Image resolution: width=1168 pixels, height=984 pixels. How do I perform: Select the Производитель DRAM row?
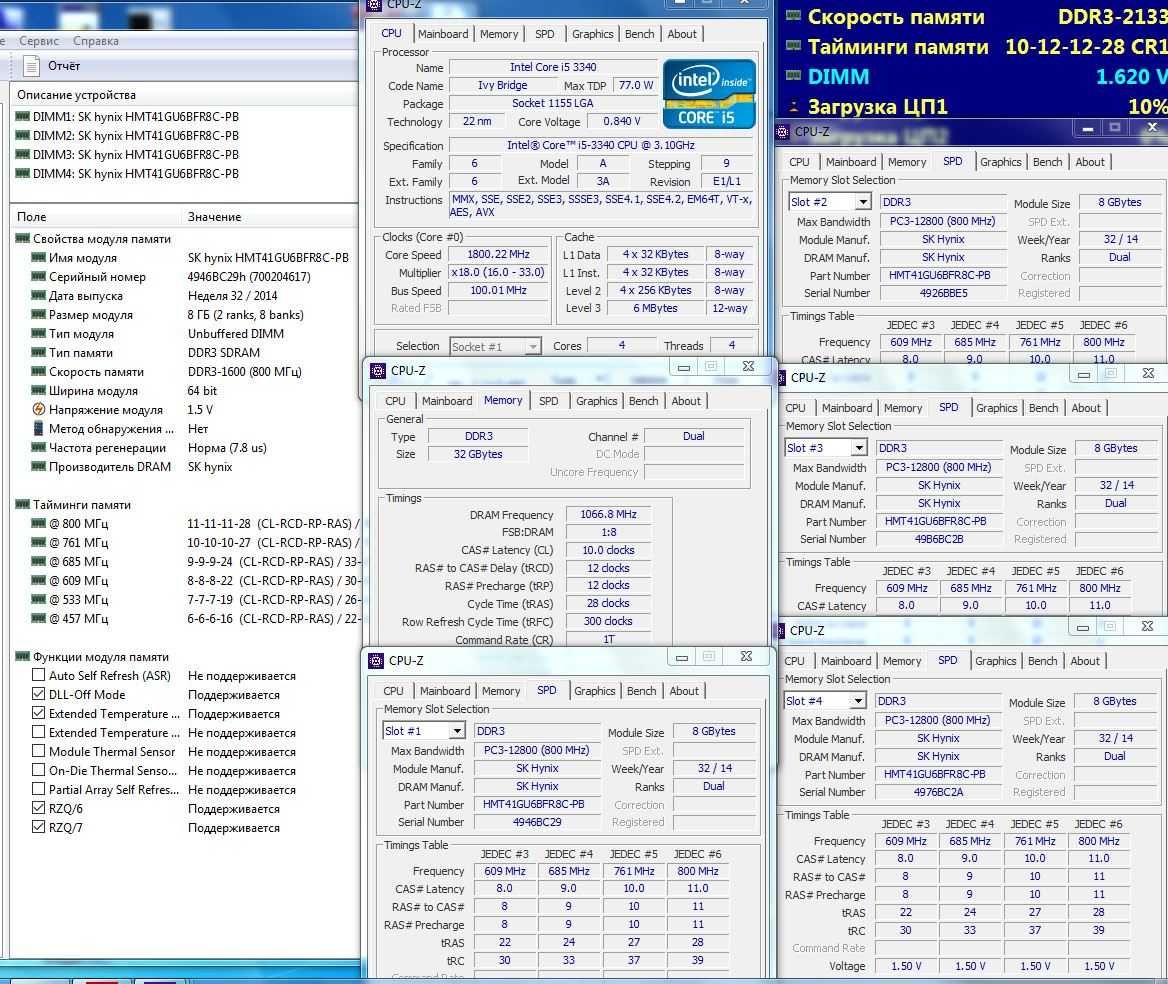pyautogui.click(x=185, y=466)
